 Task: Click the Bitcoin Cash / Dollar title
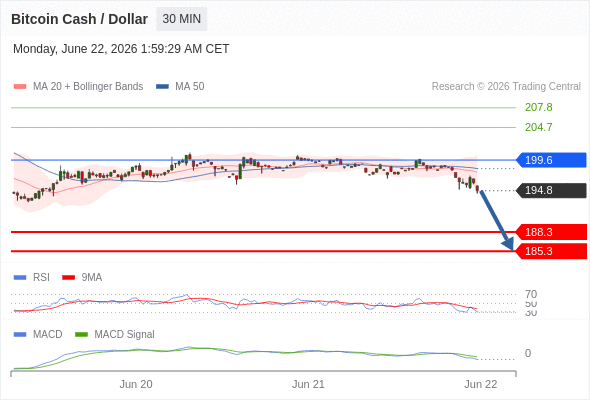click(x=79, y=19)
